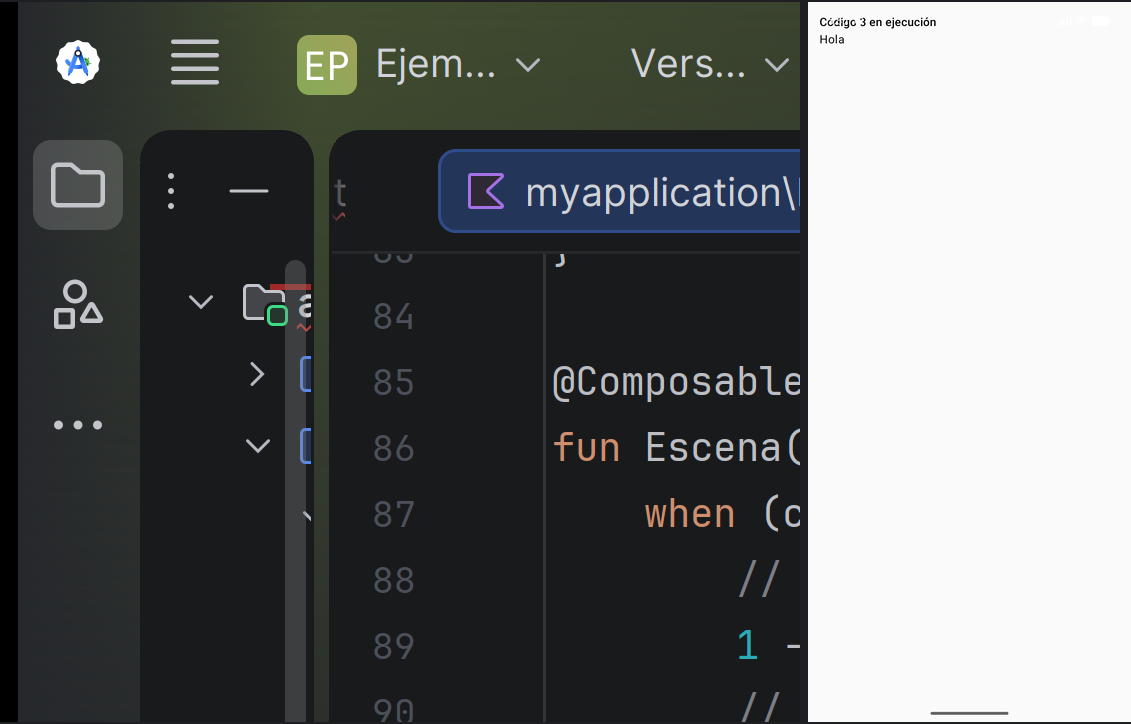Expand the node with the right-pointing chevron
The width and height of the screenshot is (1131, 724).
click(257, 374)
